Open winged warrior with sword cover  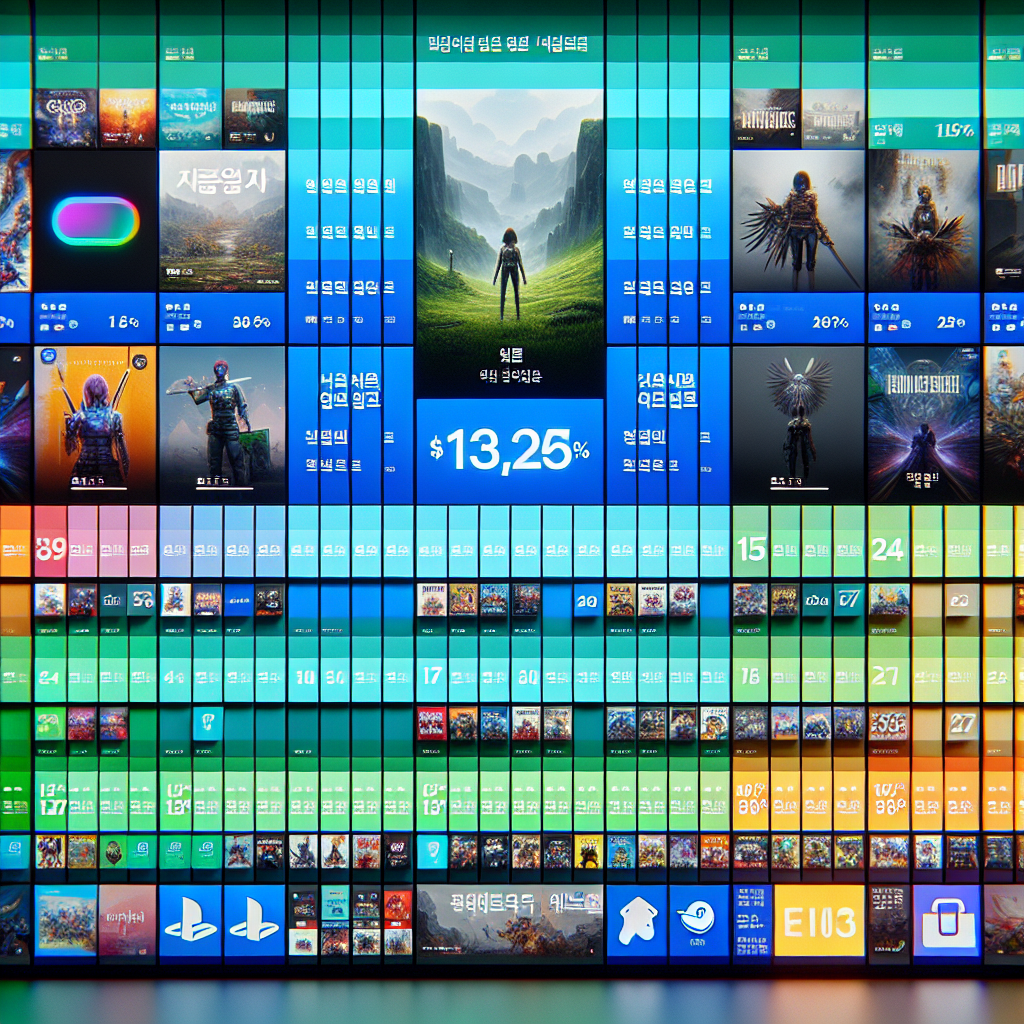pyautogui.click(x=798, y=221)
